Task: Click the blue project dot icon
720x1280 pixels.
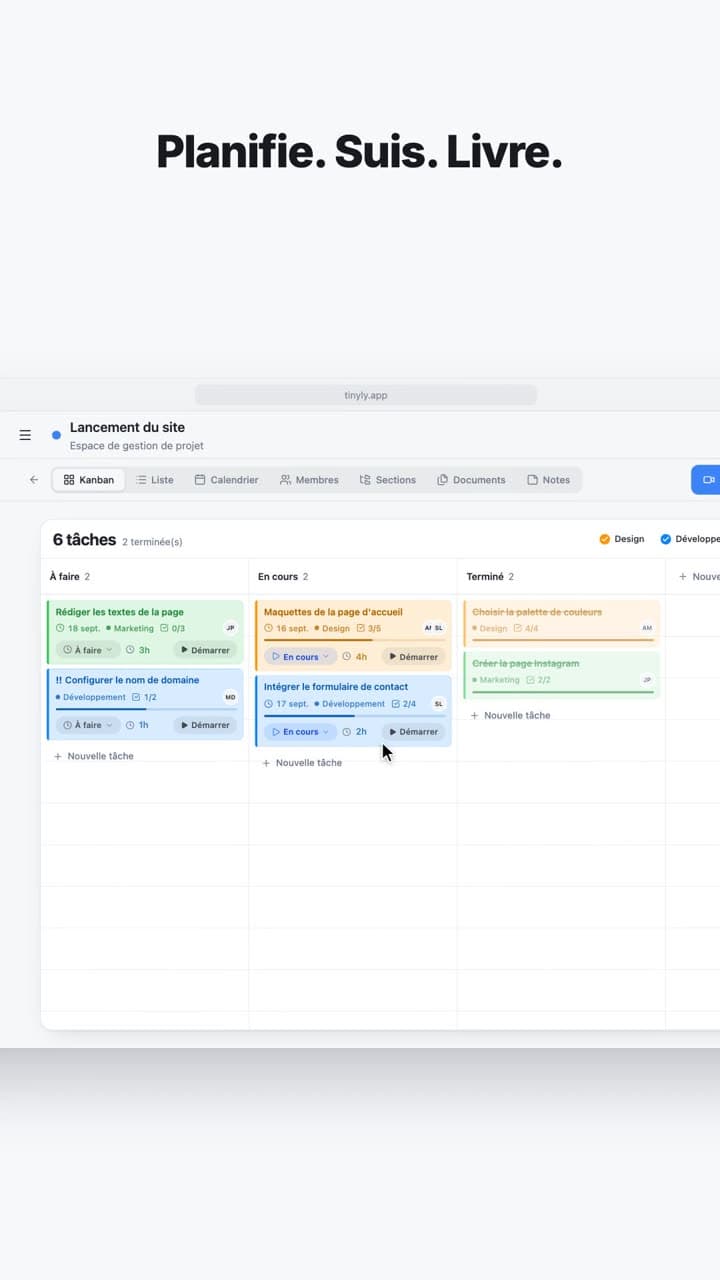Action: pos(56,435)
